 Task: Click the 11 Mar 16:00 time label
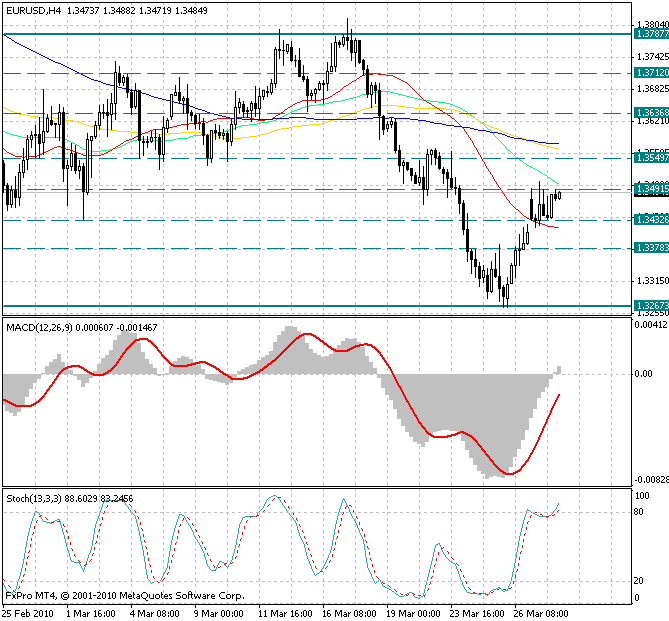tap(285, 614)
